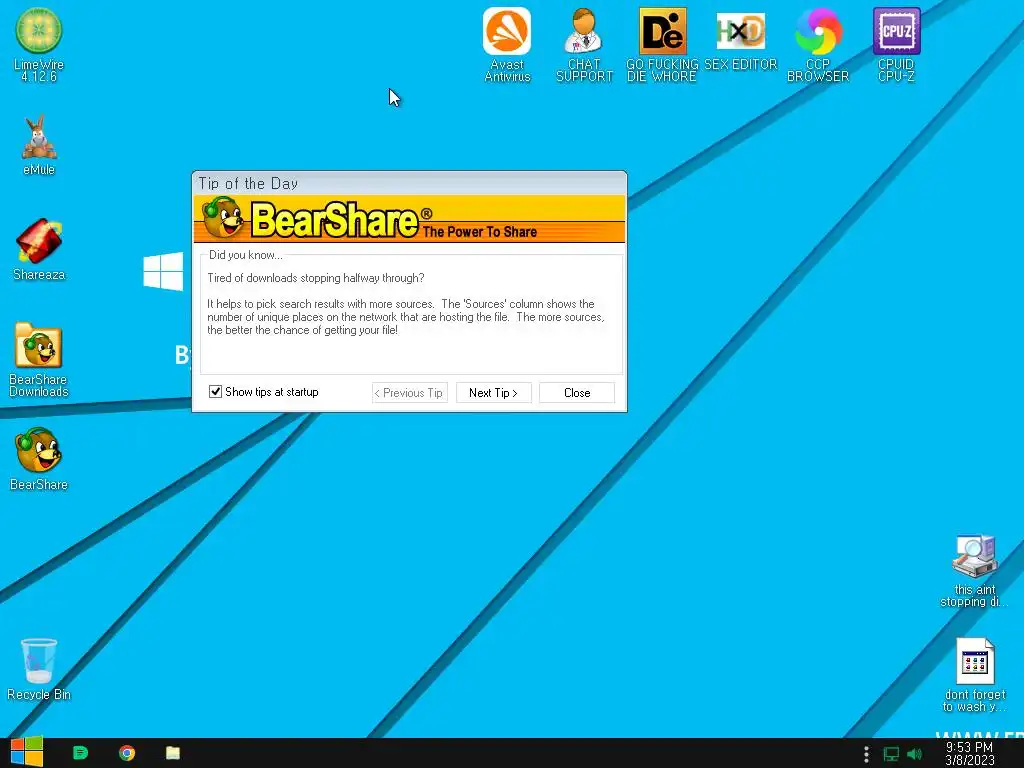Click the Tip of the Day title bar

[x=409, y=183]
